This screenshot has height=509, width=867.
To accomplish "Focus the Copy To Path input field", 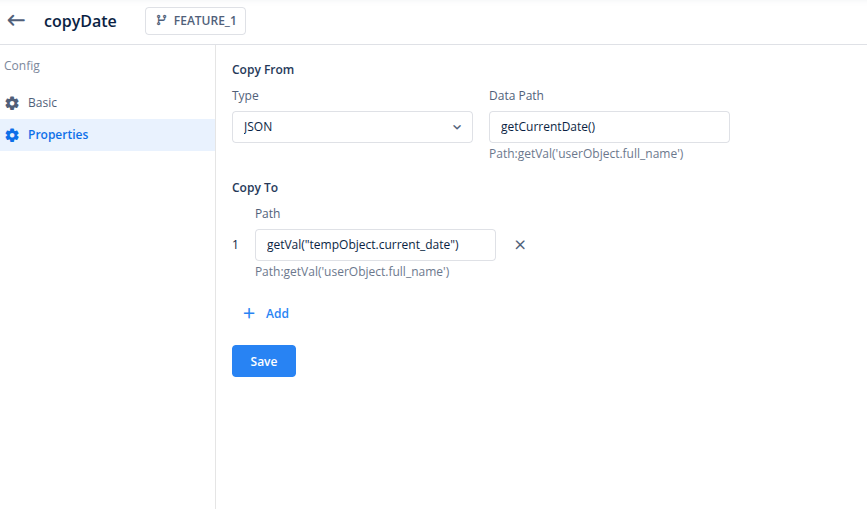I will click(x=375, y=245).
